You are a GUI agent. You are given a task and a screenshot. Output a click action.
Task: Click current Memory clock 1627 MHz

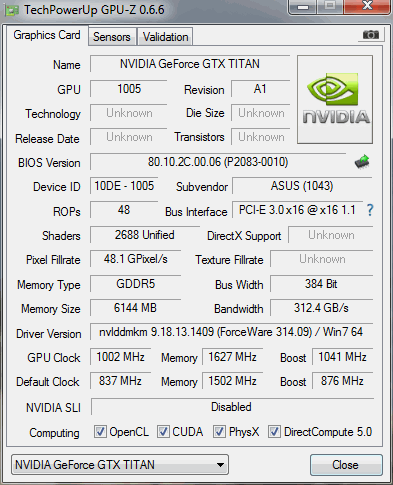tap(232, 357)
